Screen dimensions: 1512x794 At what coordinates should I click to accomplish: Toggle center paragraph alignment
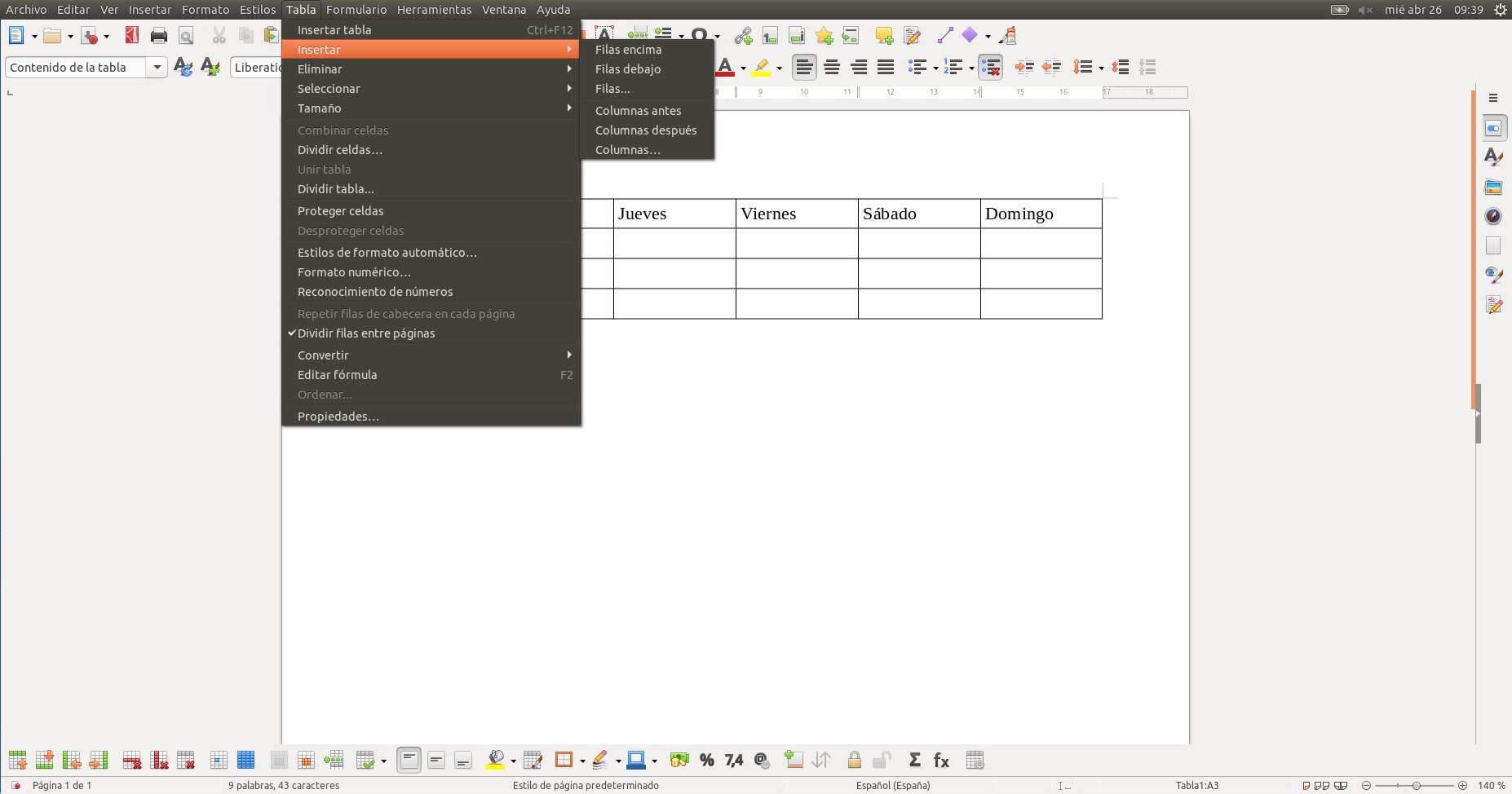click(832, 67)
